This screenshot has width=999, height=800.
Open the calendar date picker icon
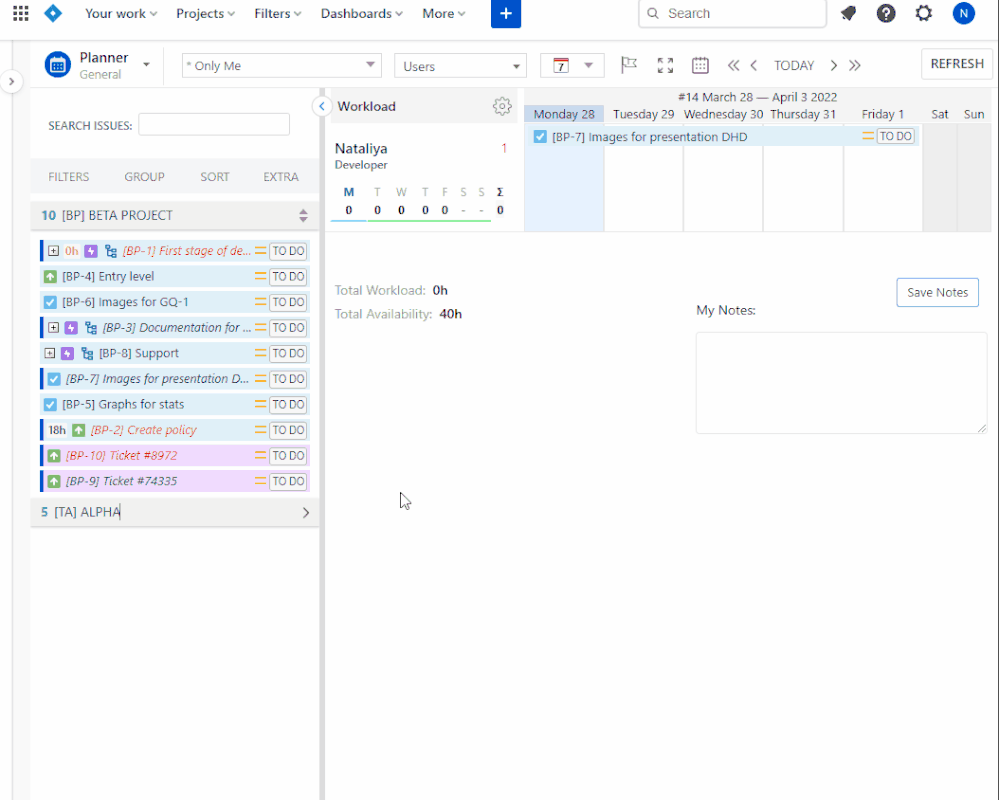(700, 64)
